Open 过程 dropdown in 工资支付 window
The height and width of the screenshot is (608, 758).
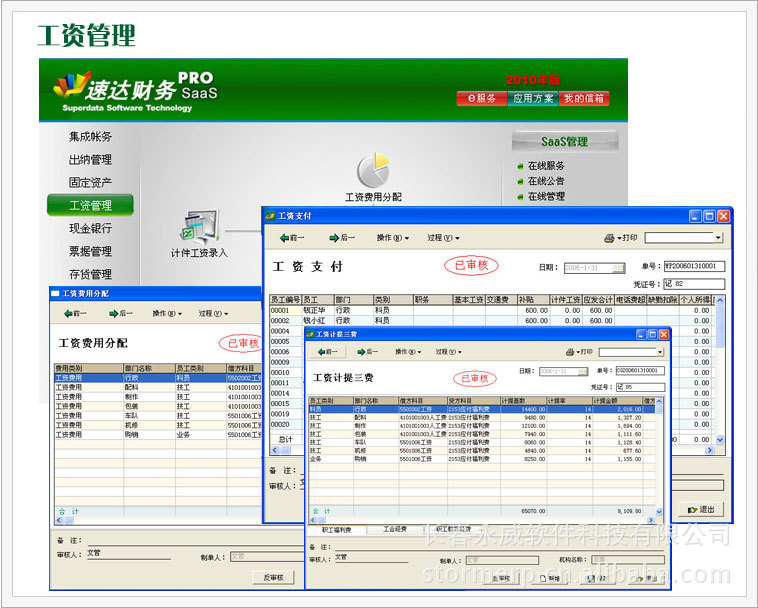point(443,238)
